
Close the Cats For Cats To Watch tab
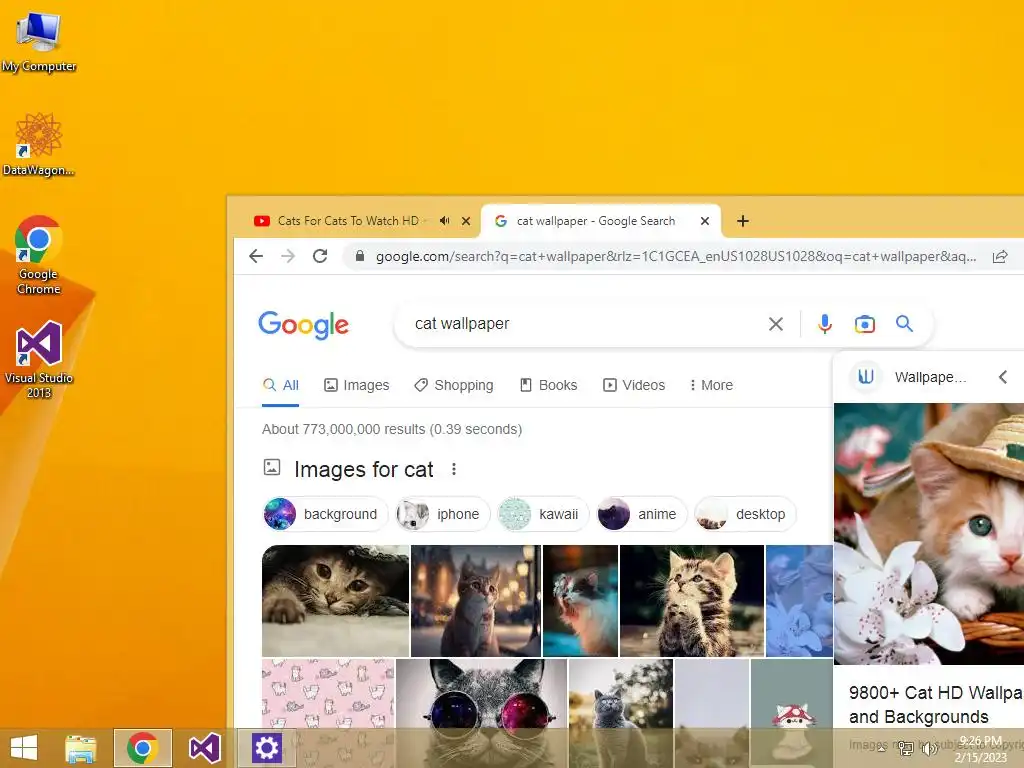click(x=466, y=221)
